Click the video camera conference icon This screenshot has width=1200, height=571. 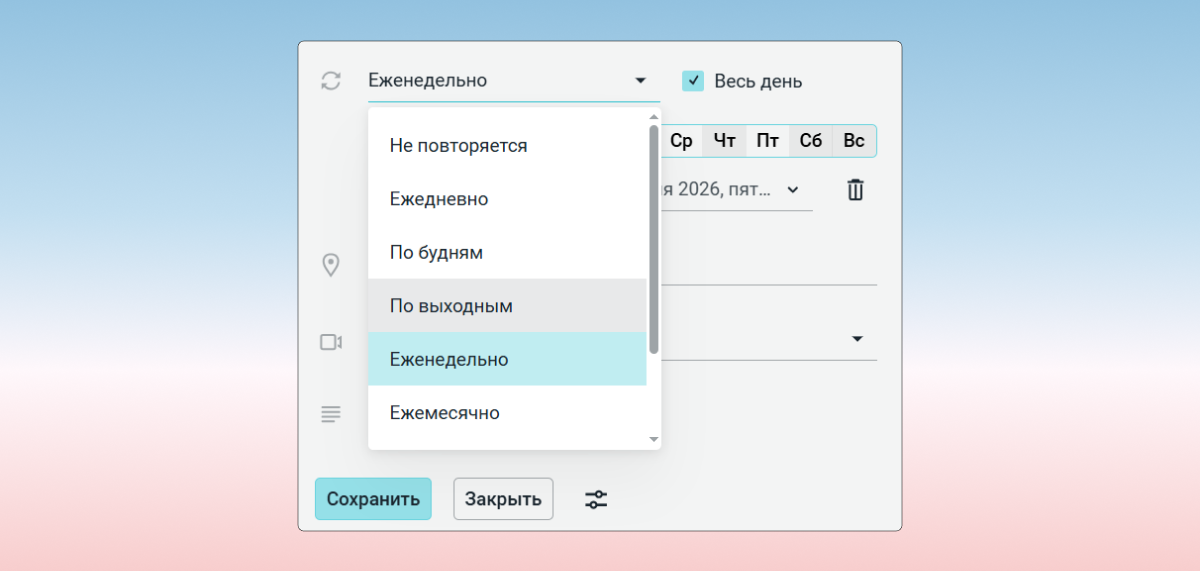click(331, 342)
